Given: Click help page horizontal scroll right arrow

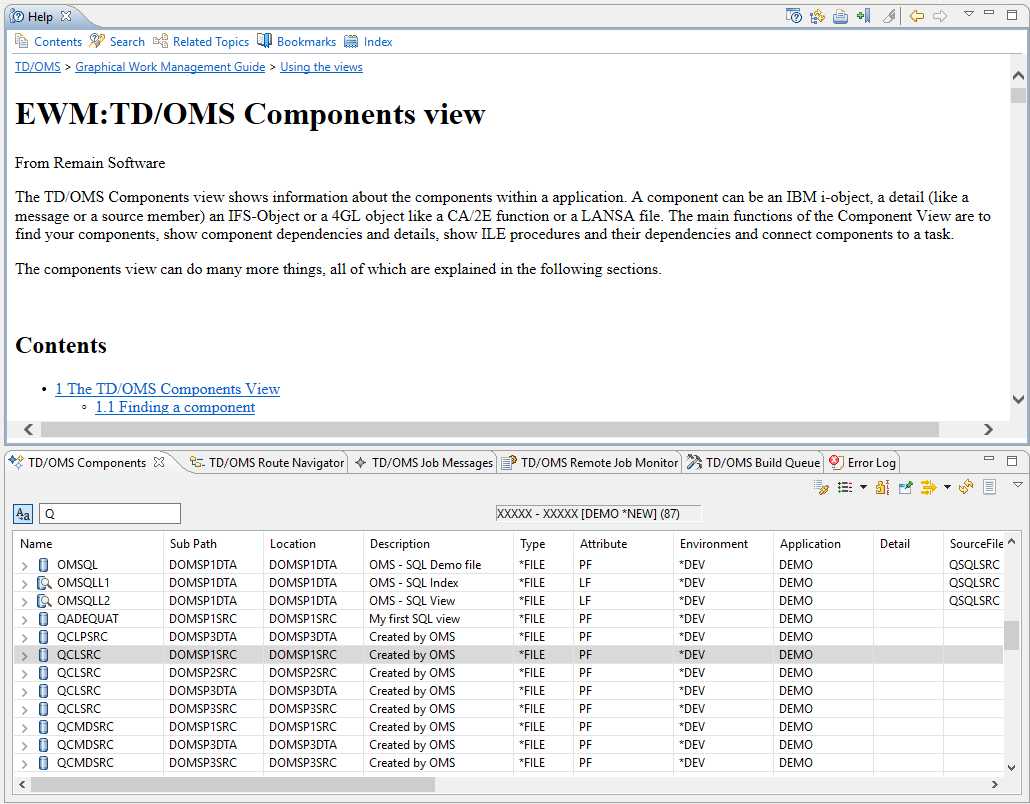Looking at the screenshot, I should (x=988, y=430).
